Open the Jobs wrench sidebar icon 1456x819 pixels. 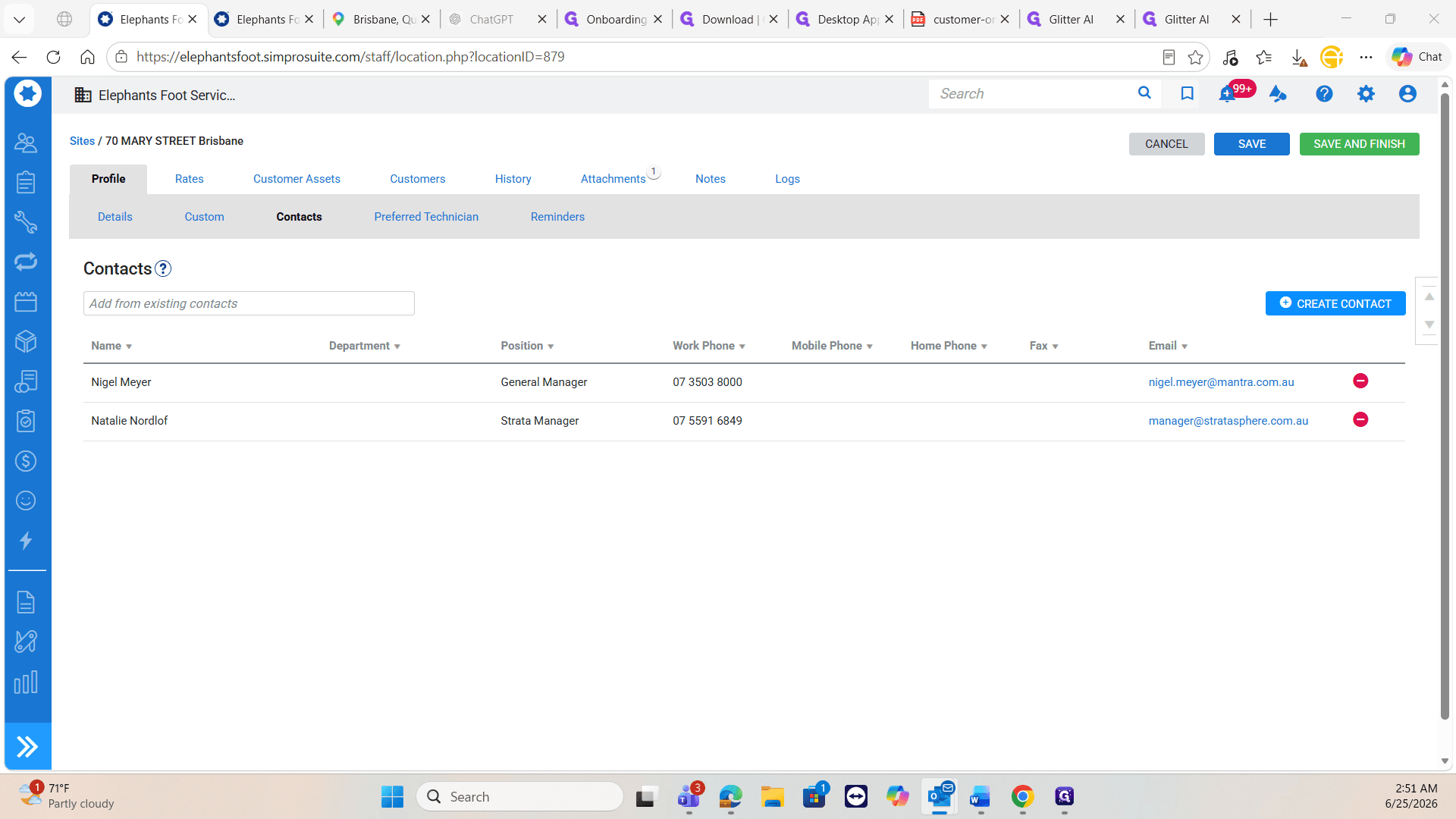click(x=26, y=222)
